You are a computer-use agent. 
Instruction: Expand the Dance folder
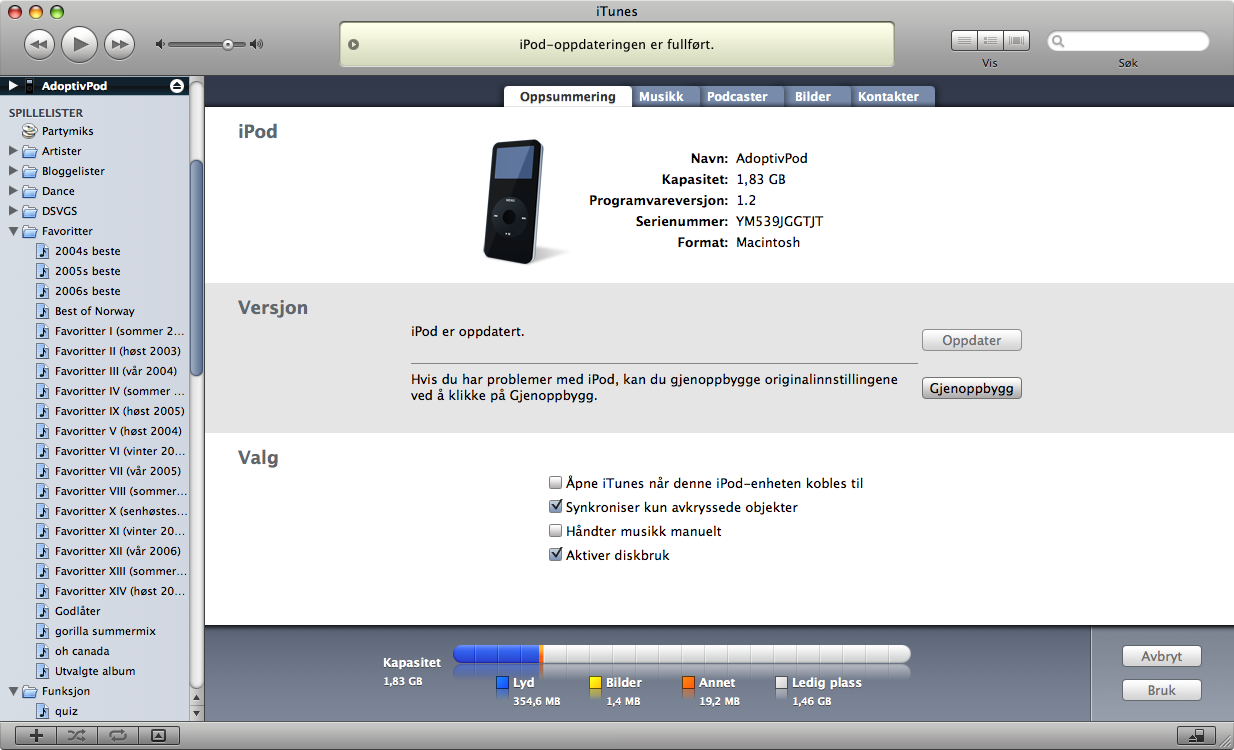[13, 191]
